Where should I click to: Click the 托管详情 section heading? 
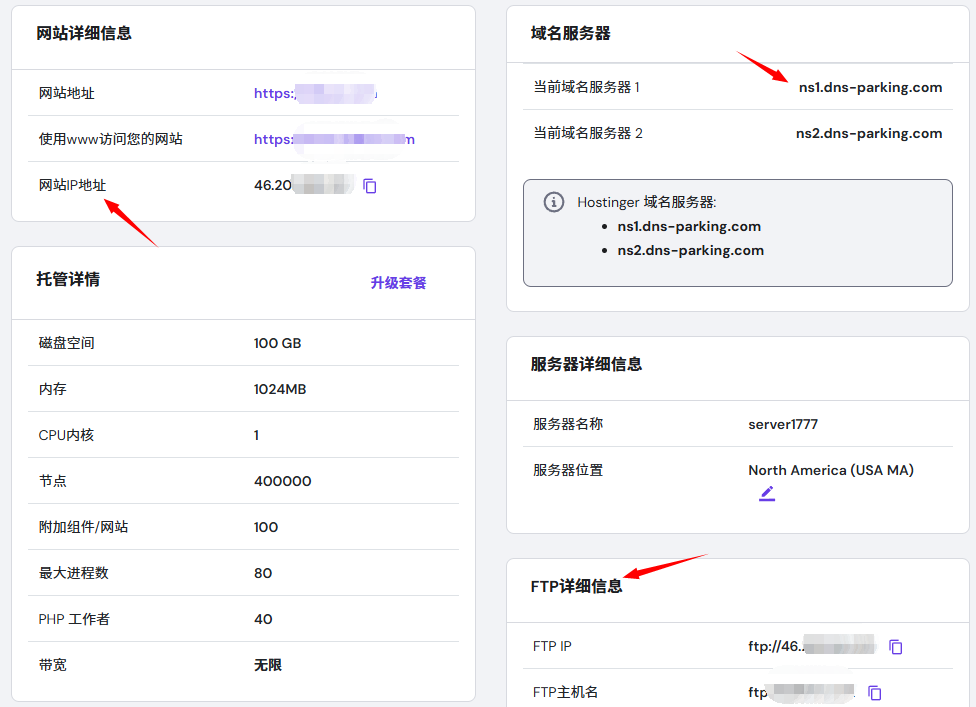click(68, 279)
